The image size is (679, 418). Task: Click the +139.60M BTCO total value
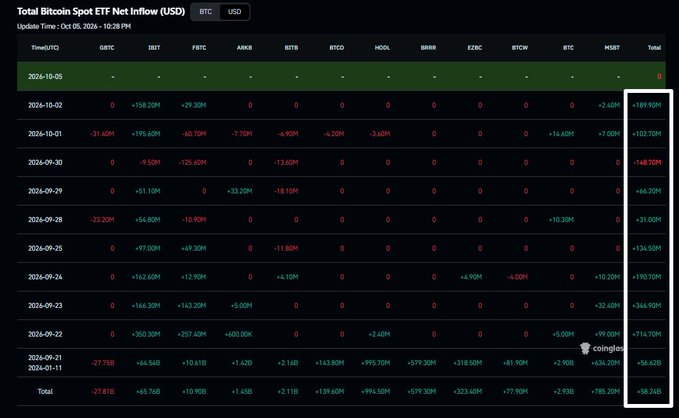(x=330, y=391)
